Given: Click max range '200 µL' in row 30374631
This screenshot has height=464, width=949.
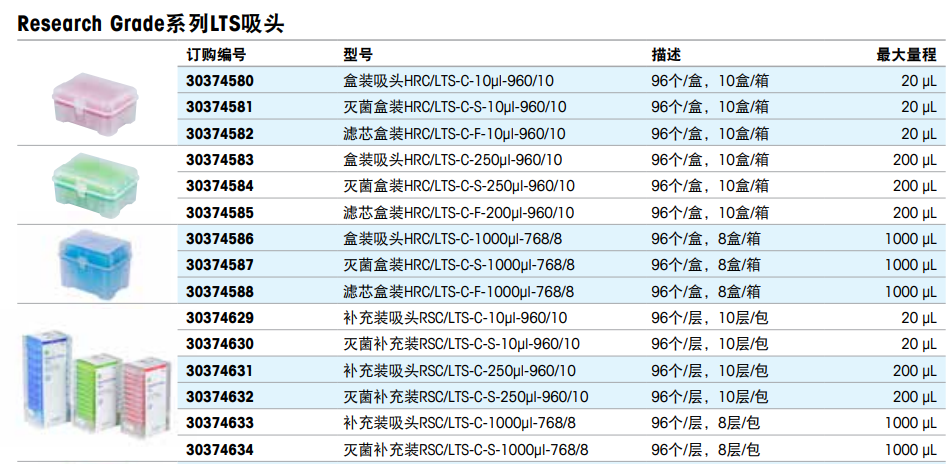Looking at the screenshot, I should point(915,370).
